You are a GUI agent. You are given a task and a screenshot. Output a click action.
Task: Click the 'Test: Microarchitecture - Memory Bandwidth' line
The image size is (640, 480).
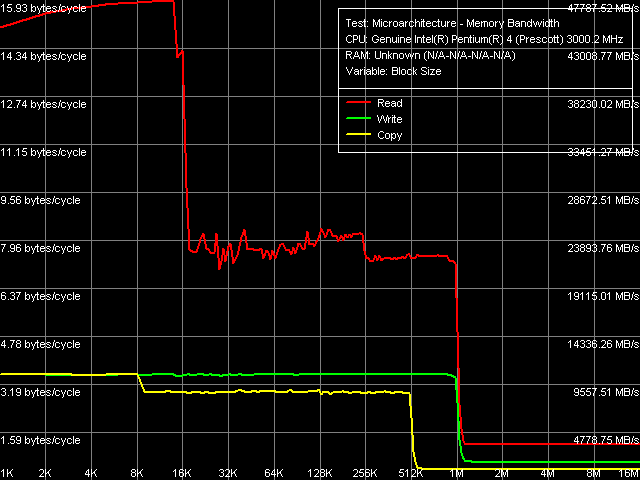coord(452,23)
